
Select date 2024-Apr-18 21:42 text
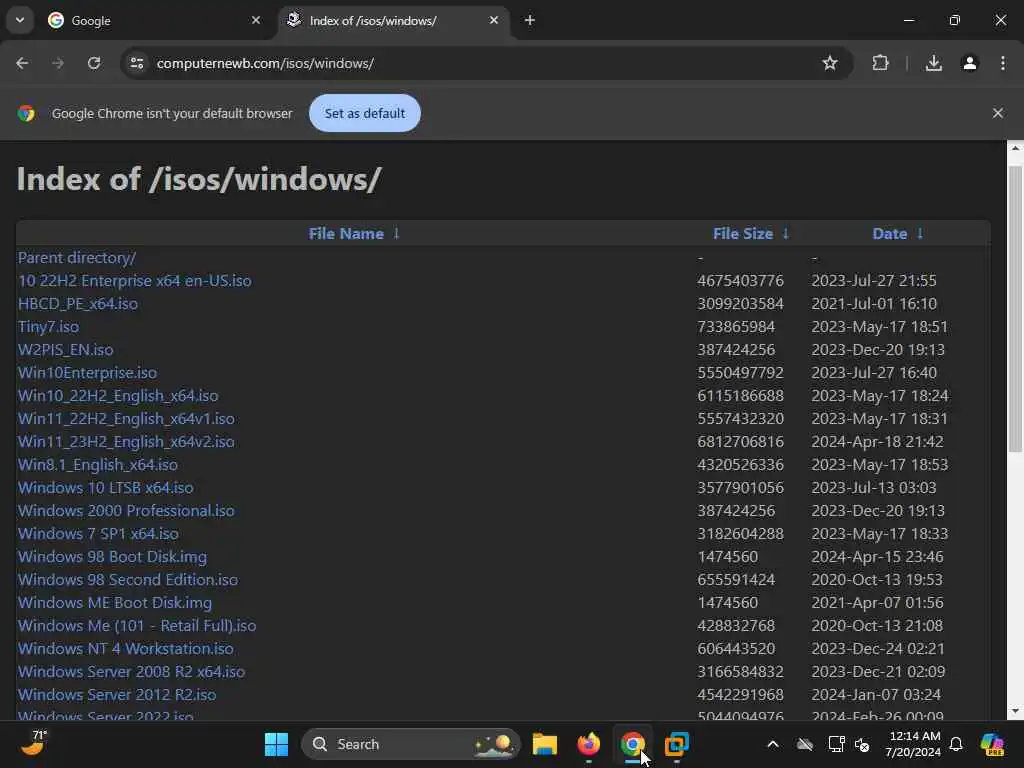coord(877,441)
